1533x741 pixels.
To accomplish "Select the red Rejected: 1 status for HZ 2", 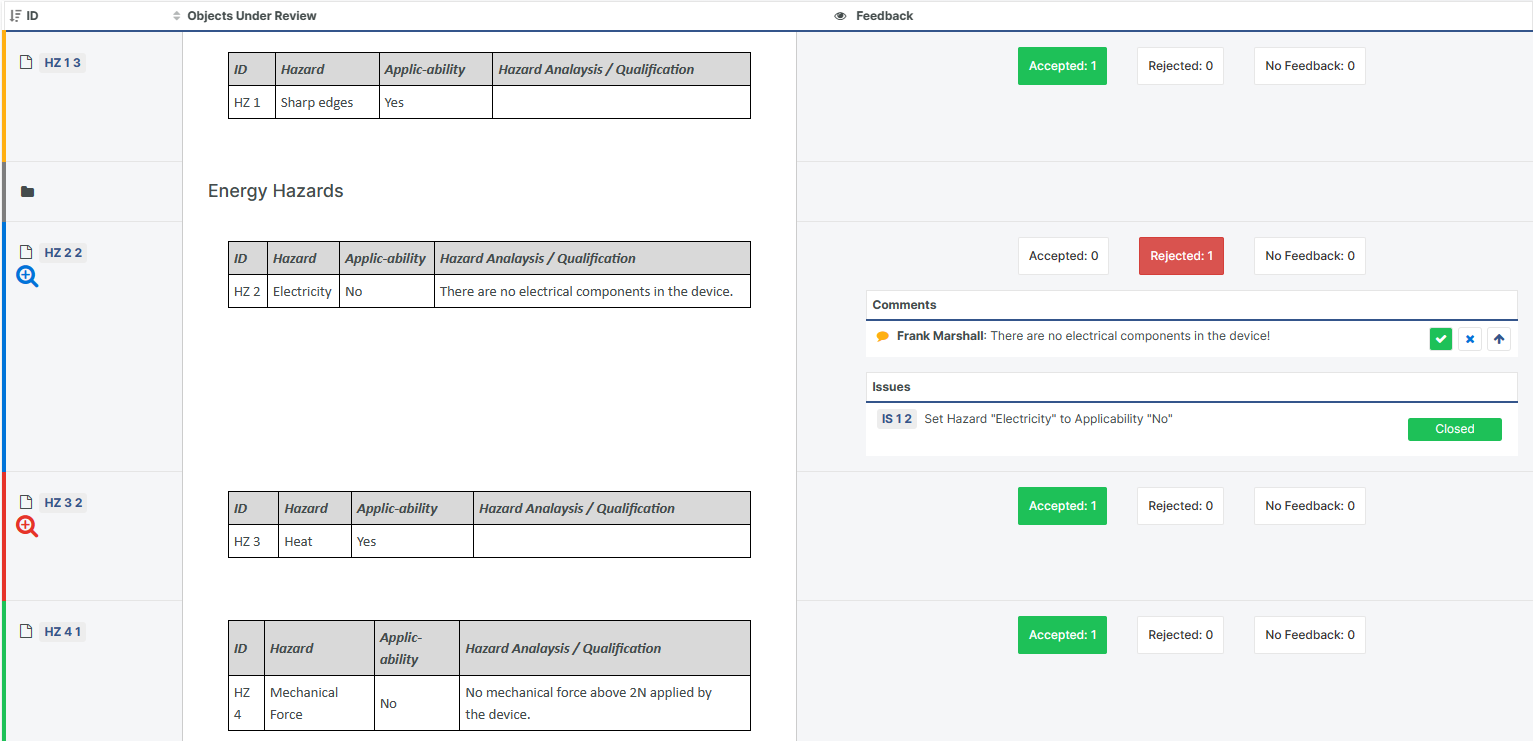I will coord(1181,256).
